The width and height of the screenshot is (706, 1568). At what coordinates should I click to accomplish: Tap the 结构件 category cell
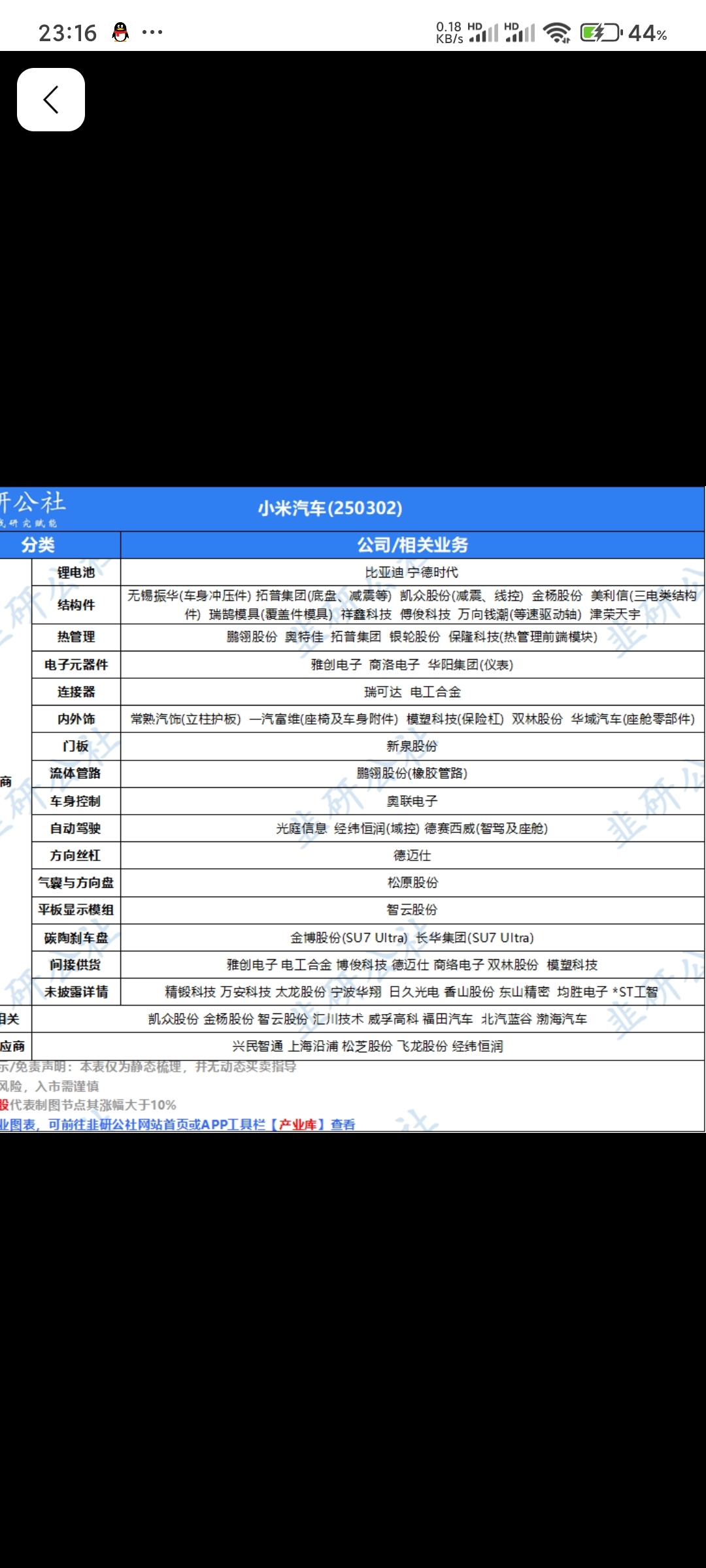coord(76,605)
